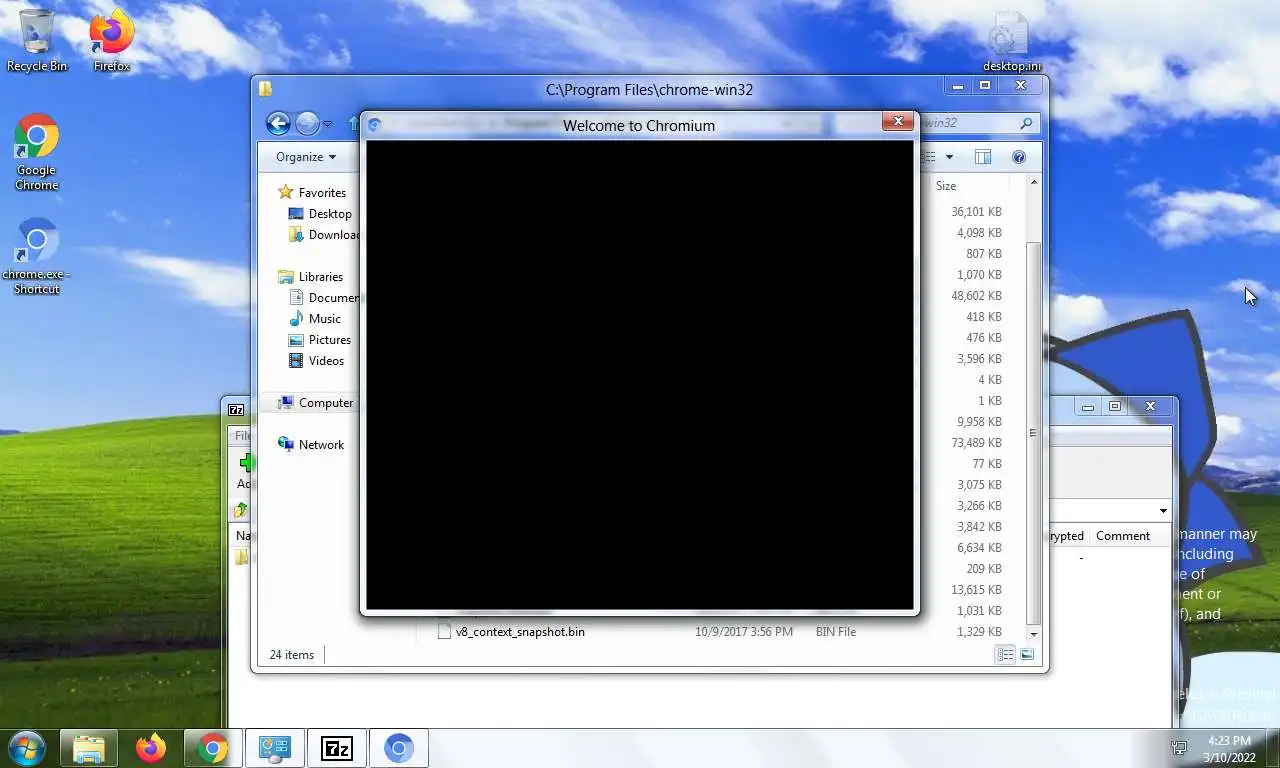Open the Windows Start menu
This screenshot has height=768, width=1280.
(25, 748)
